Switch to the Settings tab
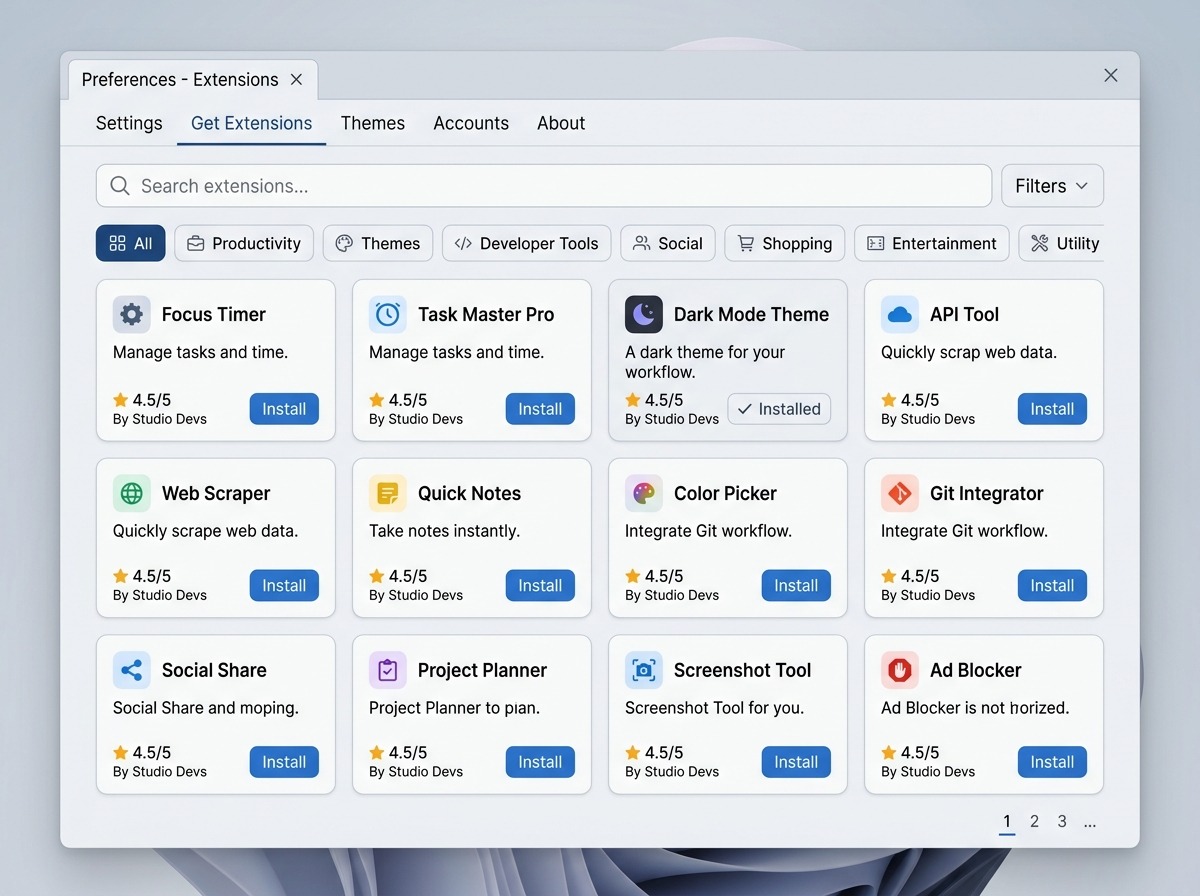Viewport: 1200px width, 896px height. [129, 123]
